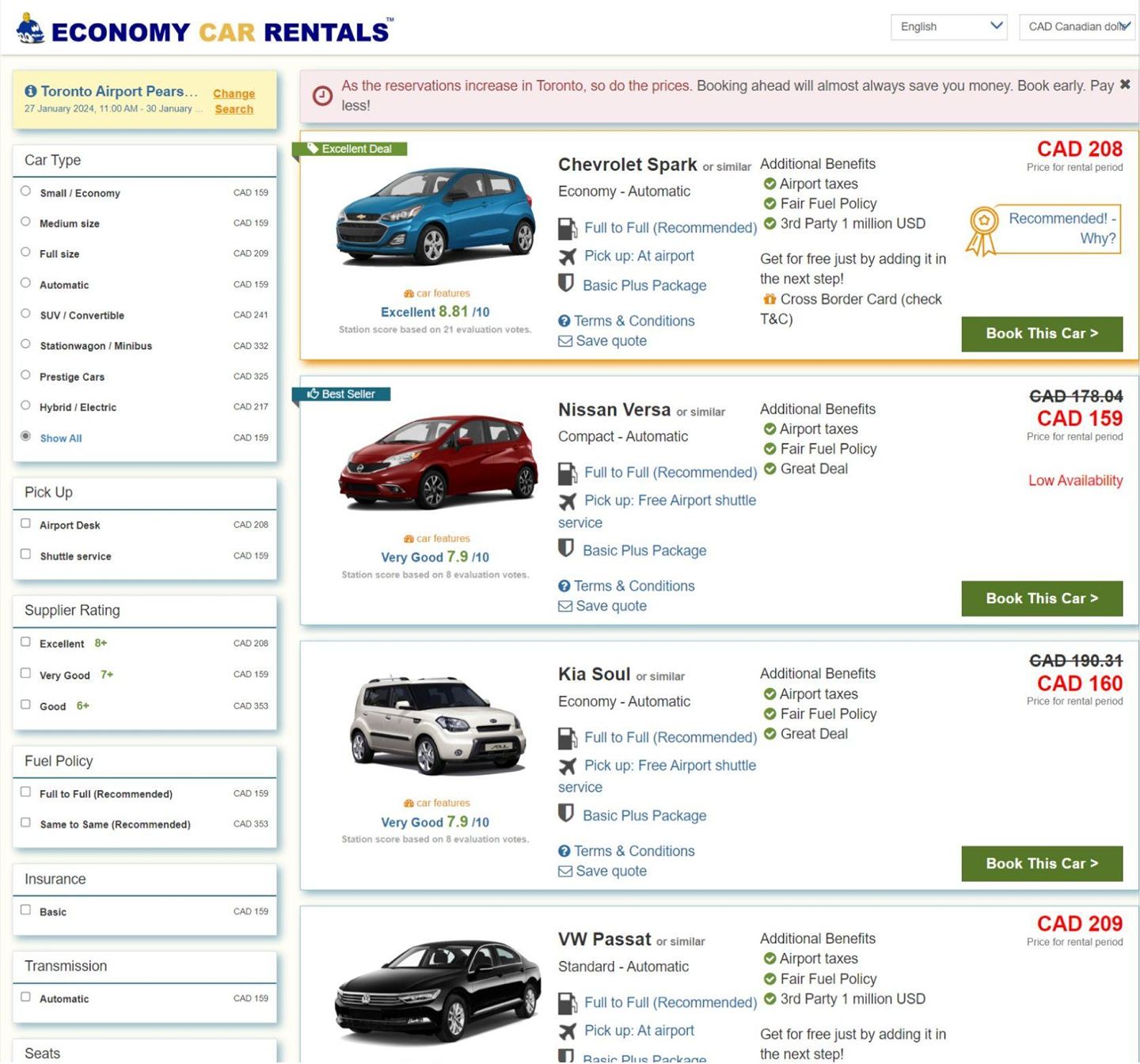Click the envelope icon for Nissan Versa quote

point(565,606)
